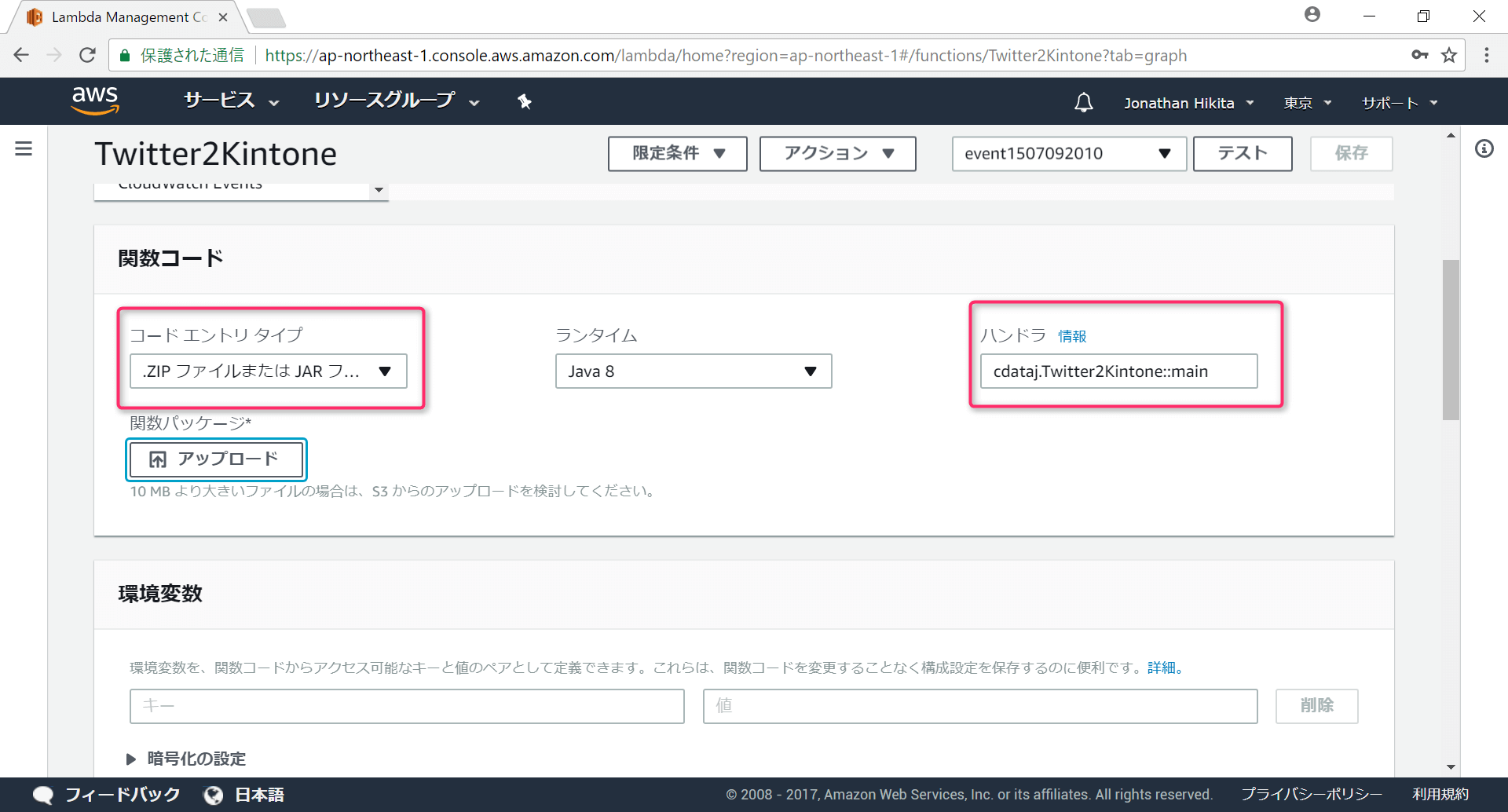This screenshot has height=812, width=1508.
Task: Open the プライバシーポリシー link
Action: click(1312, 795)
